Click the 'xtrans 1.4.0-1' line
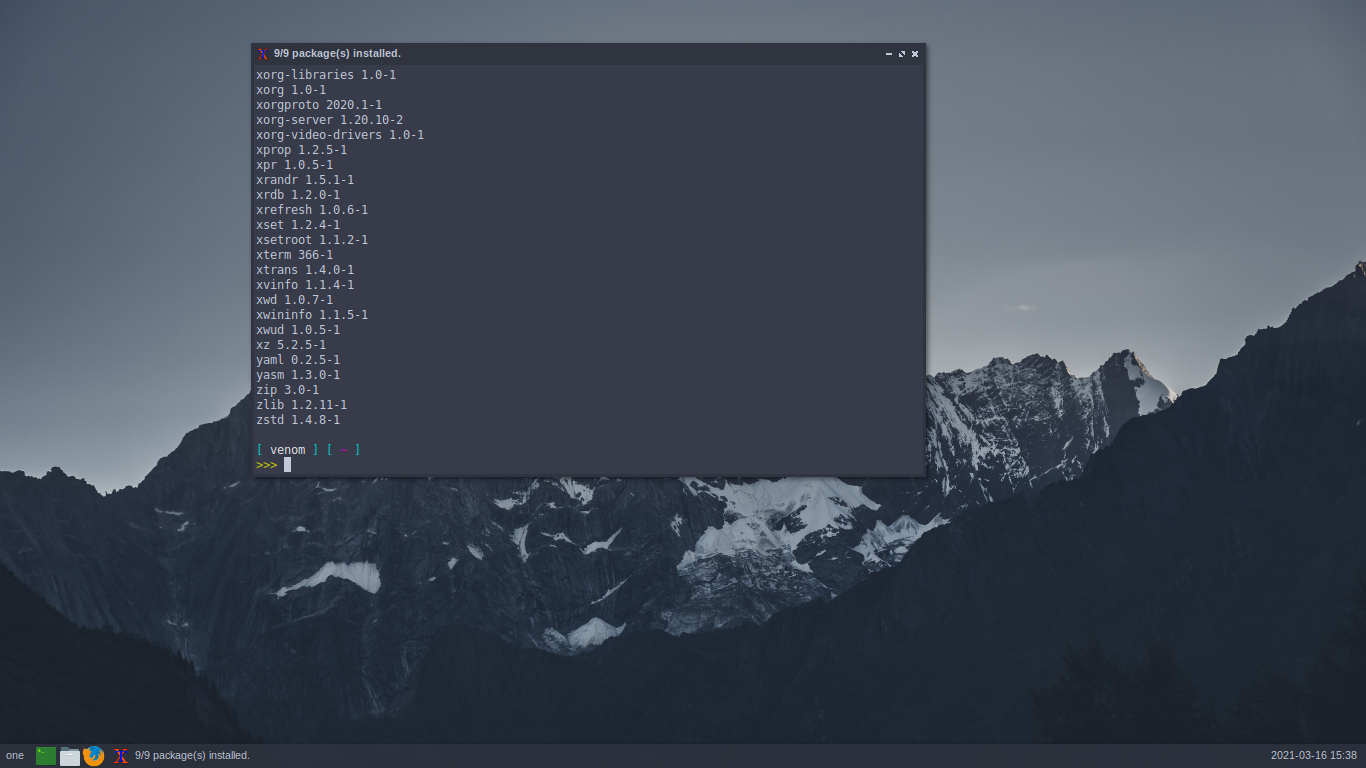The height and width of the screenshot is (768, 1366). [x=305, y=270]
